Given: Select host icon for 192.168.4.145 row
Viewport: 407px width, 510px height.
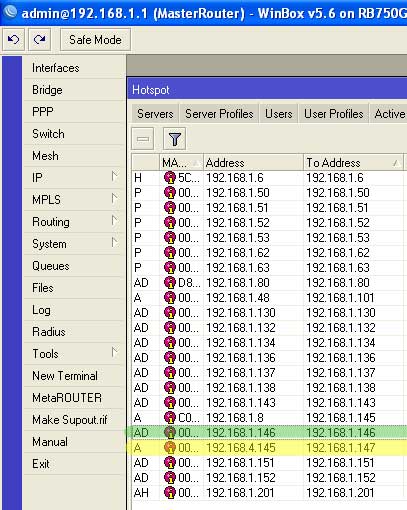Looking at the screenshot, I should click(170, 448).
